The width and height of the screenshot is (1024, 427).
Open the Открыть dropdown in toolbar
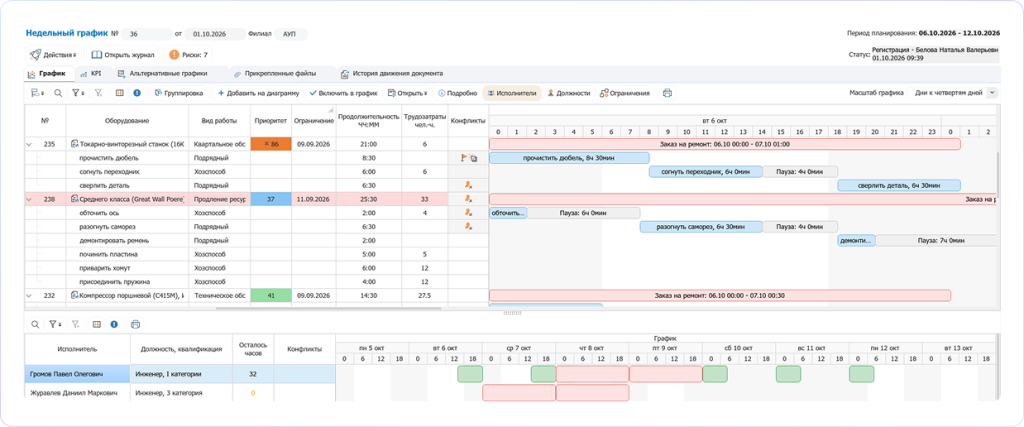408,93
